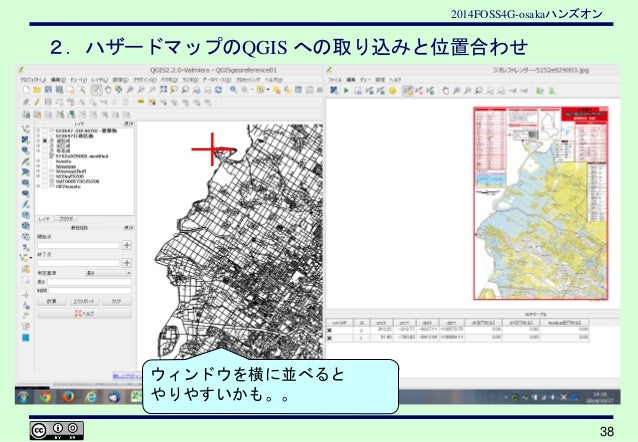Add raster layer from left toolbar
The height and width of the screenshot is (442, 638).
(x=25, y=140)
